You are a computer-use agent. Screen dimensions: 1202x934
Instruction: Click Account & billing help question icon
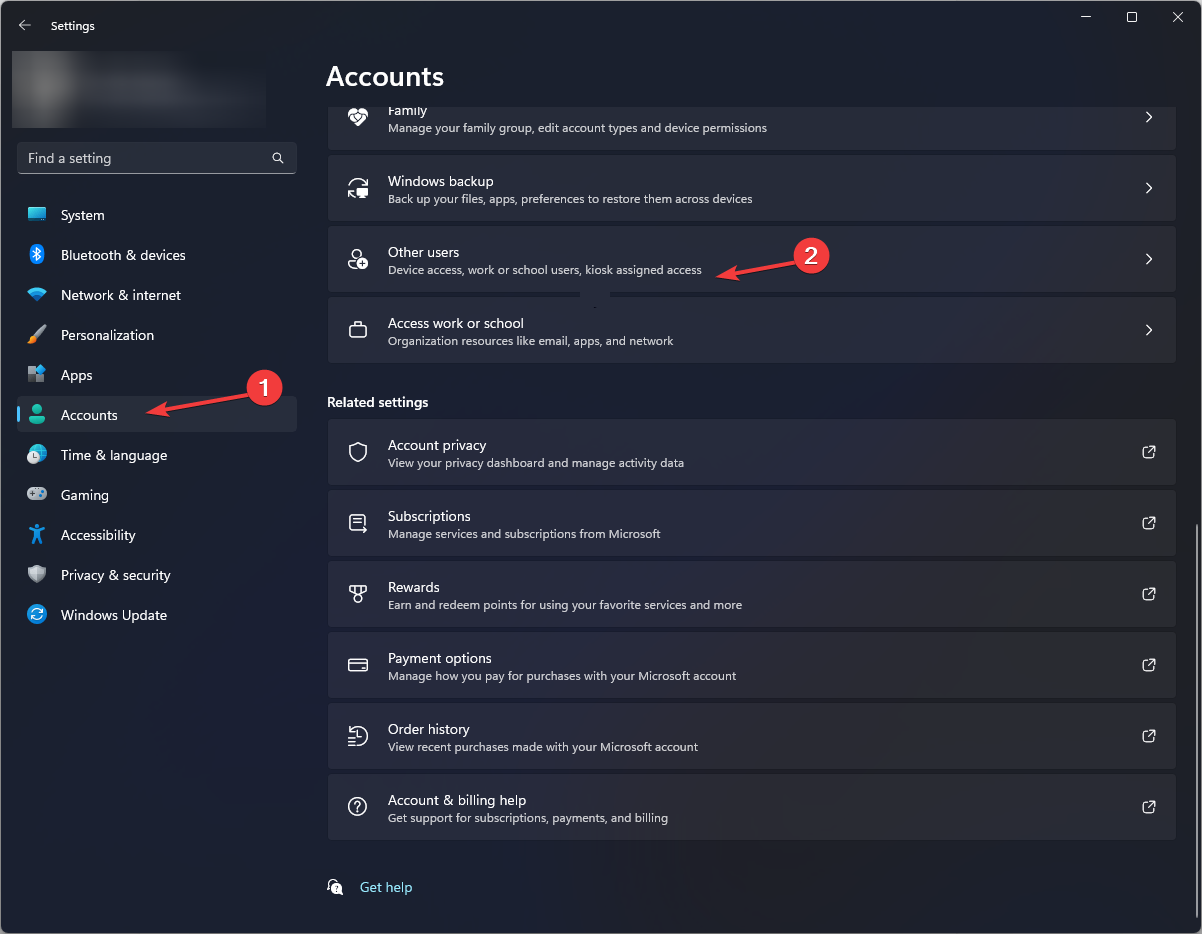(x=358, y=807)
